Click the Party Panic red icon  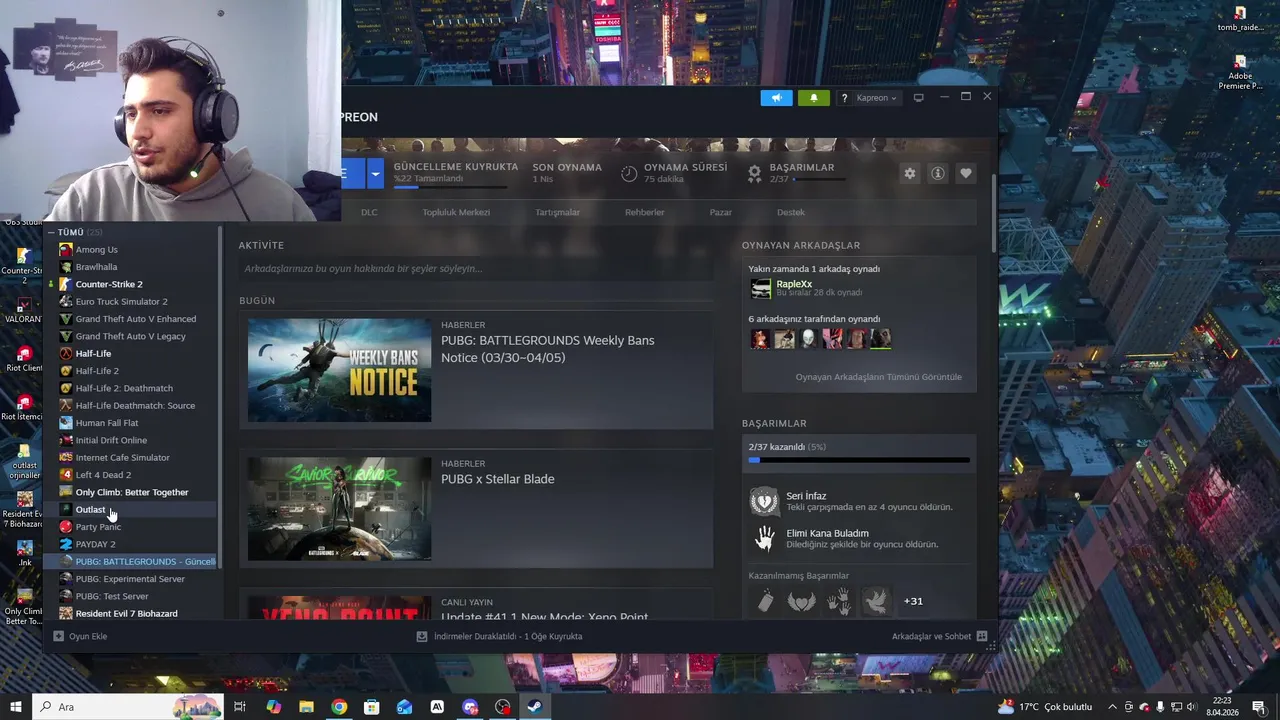(66, 527)
